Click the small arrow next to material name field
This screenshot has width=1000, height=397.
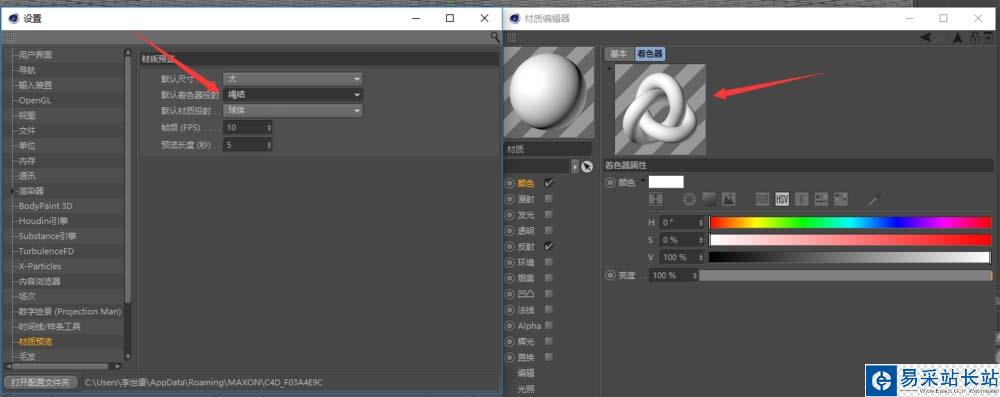(575, 167)
